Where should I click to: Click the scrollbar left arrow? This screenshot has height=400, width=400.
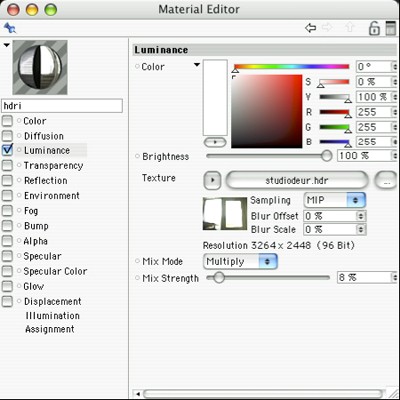click(x=137, y=394)
